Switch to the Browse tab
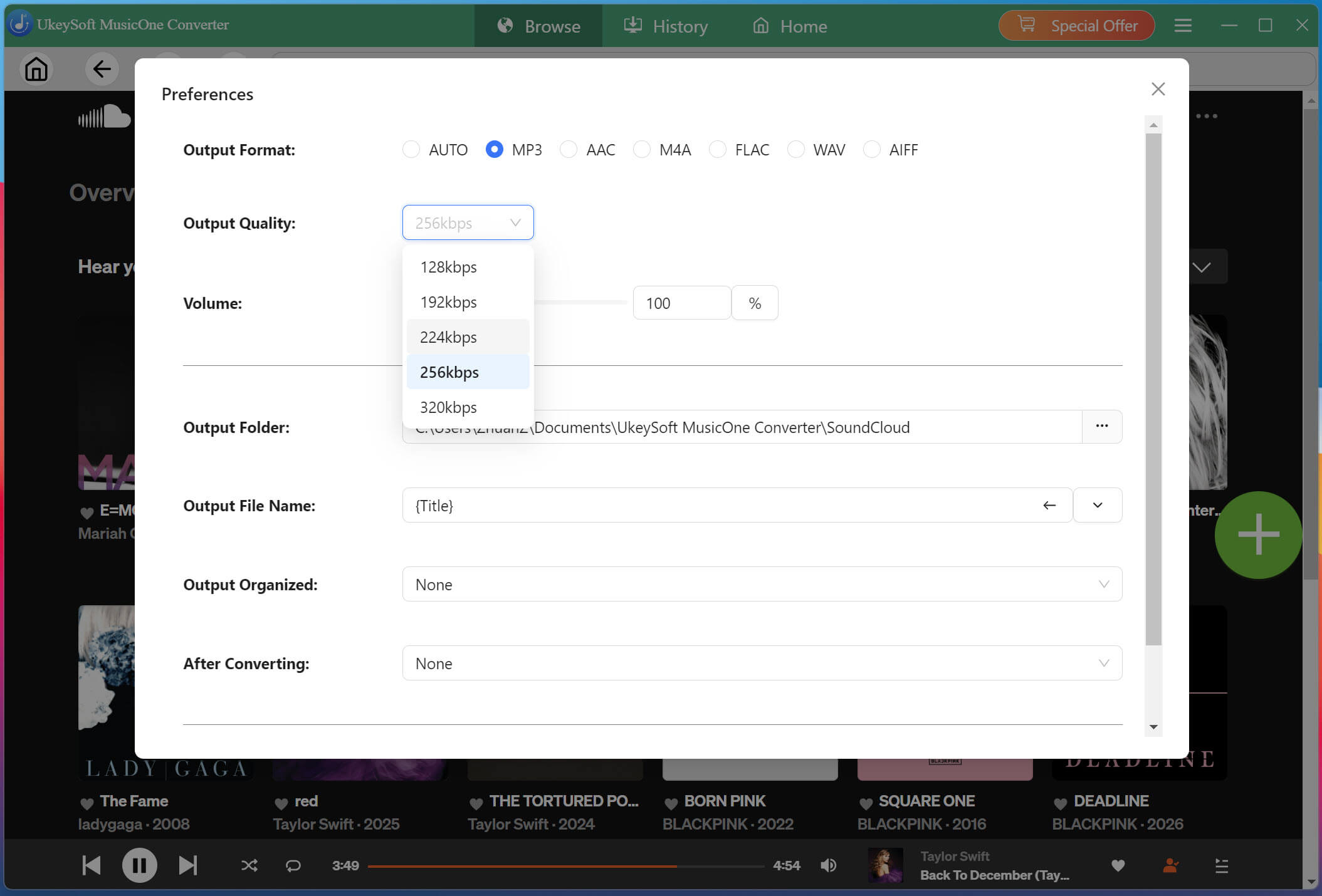Viewport: 1322px width, 896px height. (538, 26)
